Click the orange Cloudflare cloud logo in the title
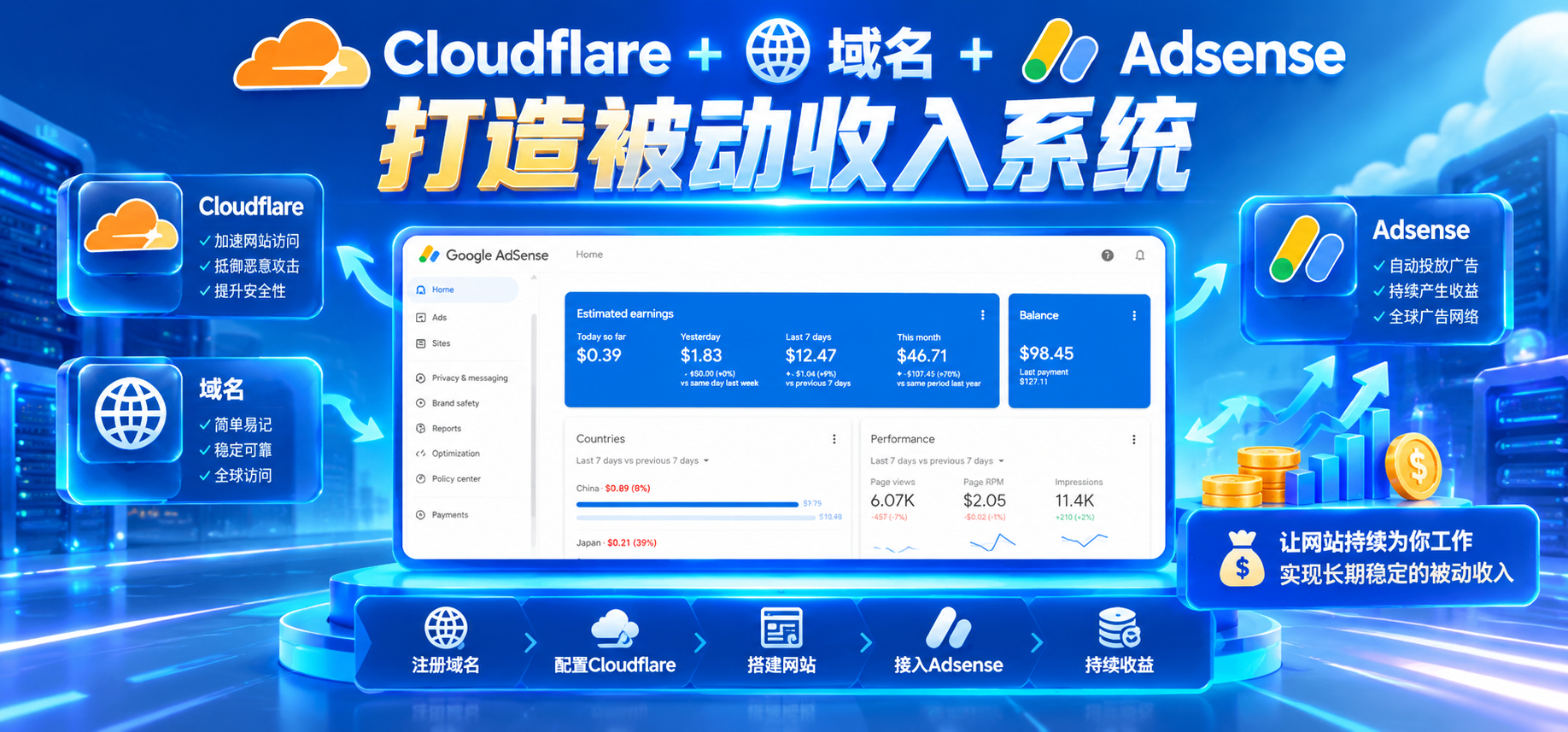This screenshot has width=1568, height=732. 301,55
